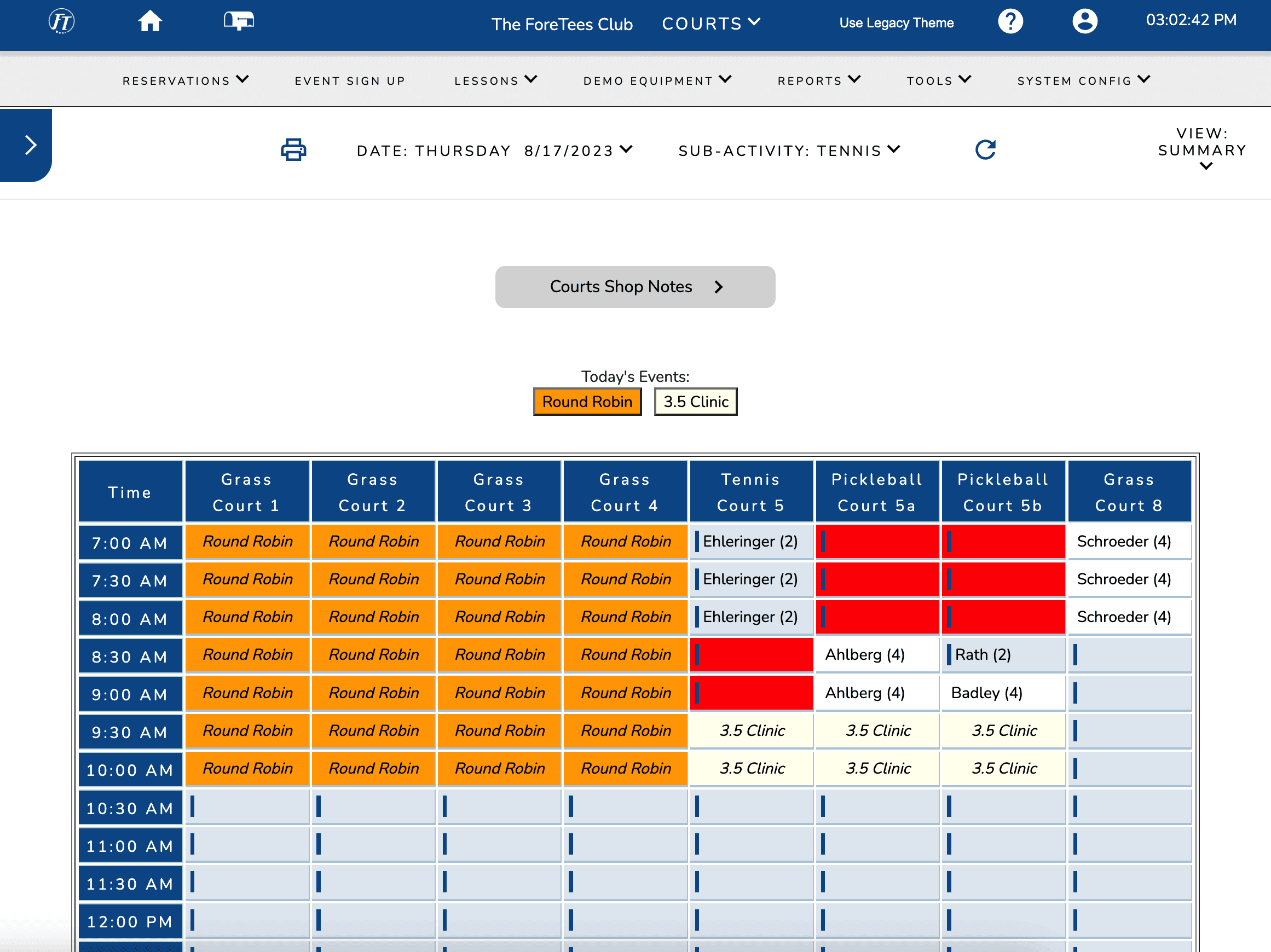Refresh the court sheet with reload icon
This screenshot has width=1271, height=952.
pyautogui.click(x=985, y=150)
